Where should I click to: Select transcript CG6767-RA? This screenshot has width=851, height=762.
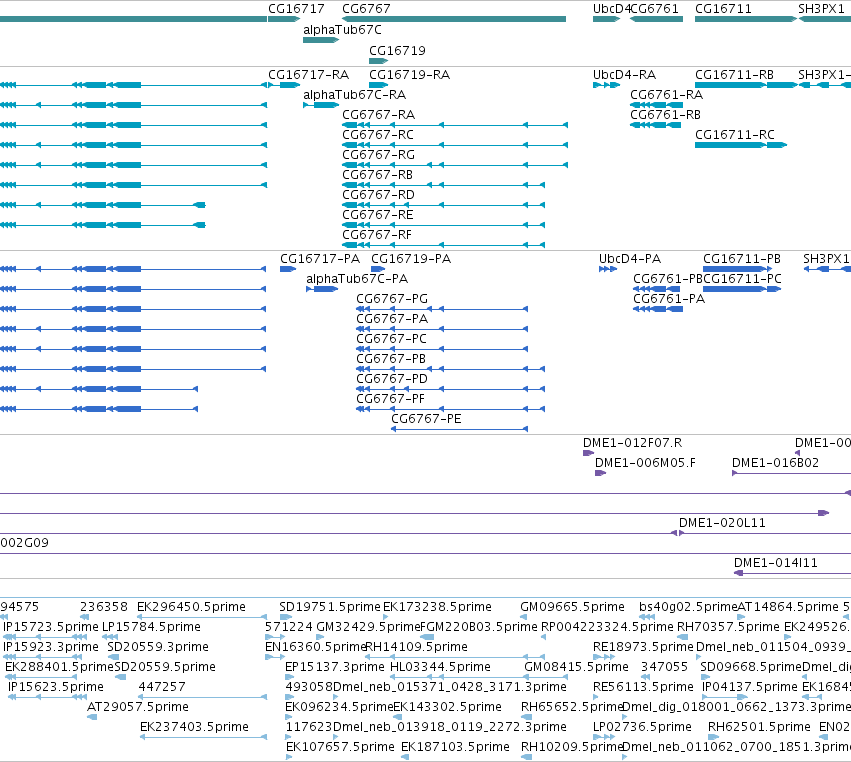pyautogui.click(x=455, y=125)
